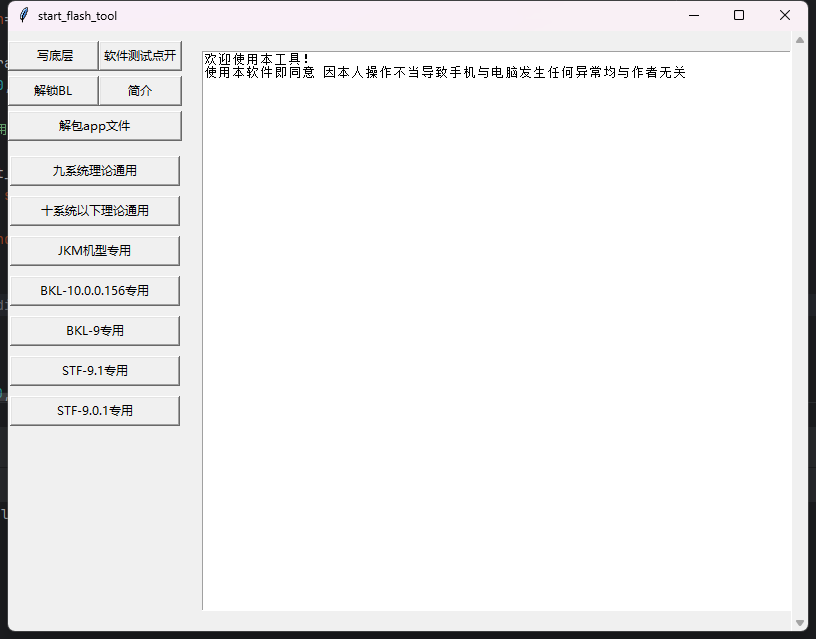This screenshot has height=639, width=816.
Task: Click the STF-9.0.1专用 button
Action: [x=95, y=411]
